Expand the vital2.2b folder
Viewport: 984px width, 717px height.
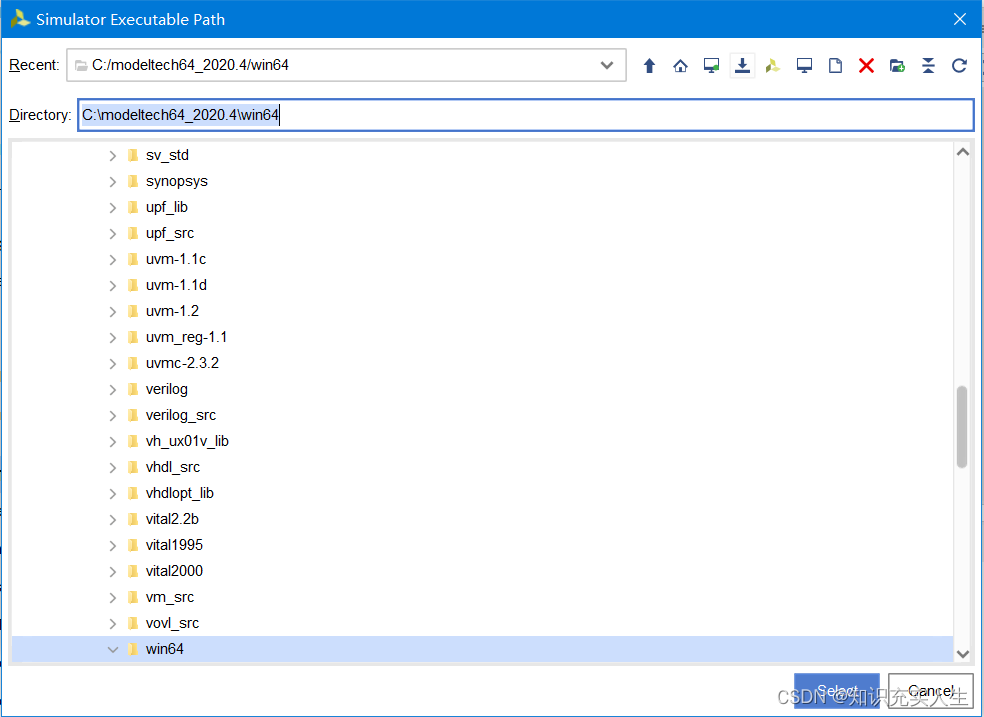click(112, 519)
